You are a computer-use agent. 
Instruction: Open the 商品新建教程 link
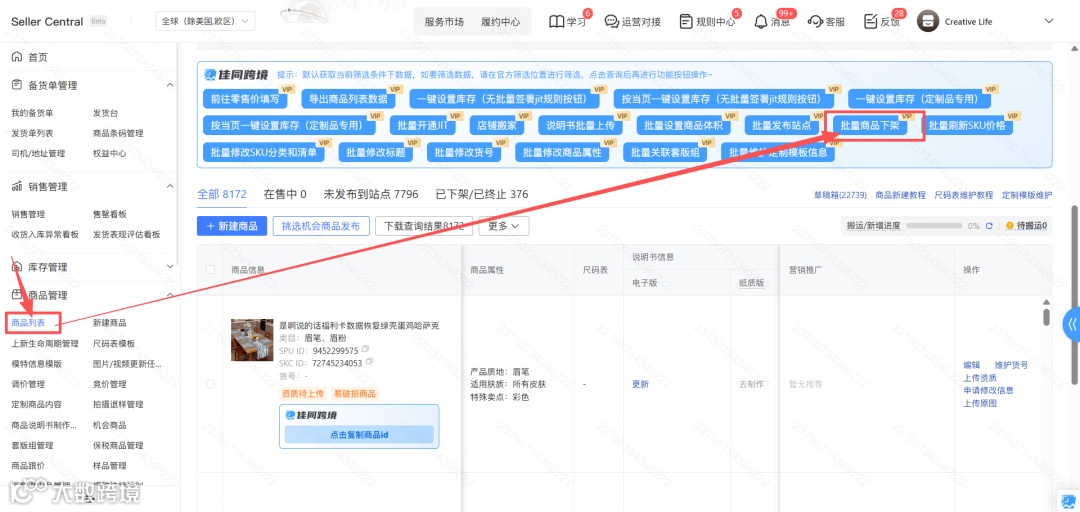(x=900, y=195)
